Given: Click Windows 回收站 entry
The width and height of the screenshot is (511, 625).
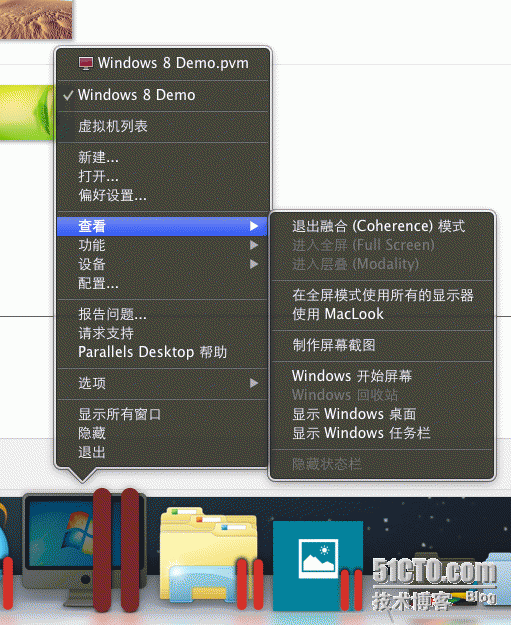Looking at the screenshot, I should pyautogui.click(x=382, y=395).
